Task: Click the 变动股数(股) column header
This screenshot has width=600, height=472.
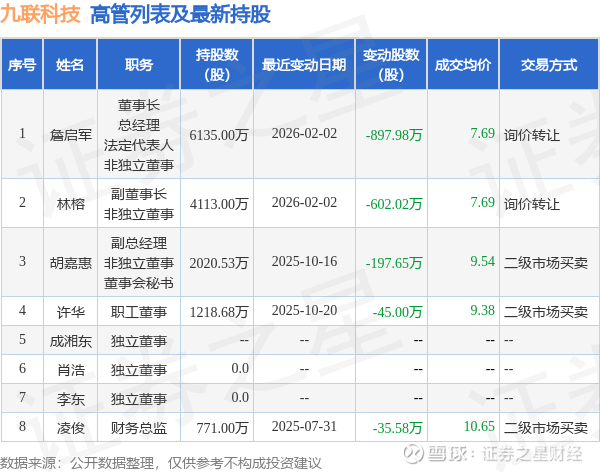Action: [391, 64]
